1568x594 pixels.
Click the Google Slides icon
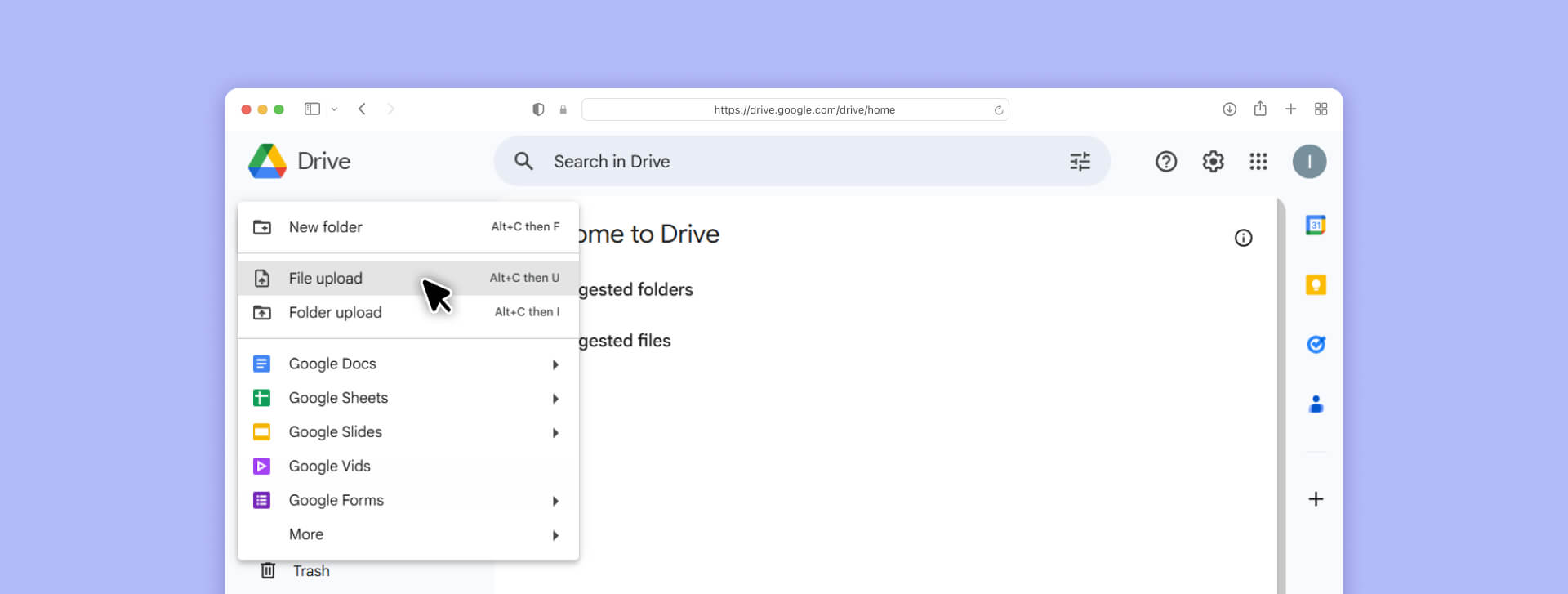tap(261, 432)
